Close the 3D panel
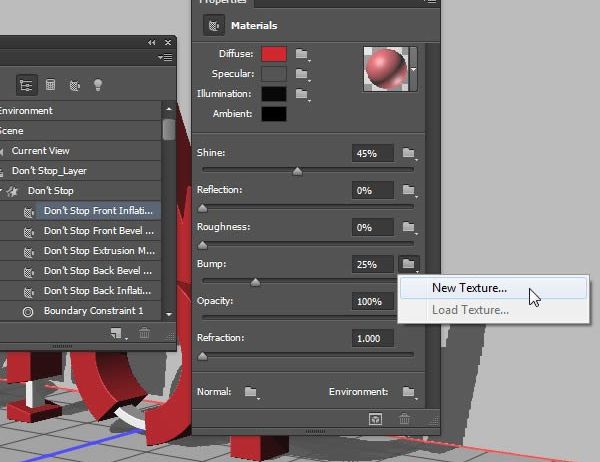The height and width of the screenshot is (462, 600). coord(168,42)
